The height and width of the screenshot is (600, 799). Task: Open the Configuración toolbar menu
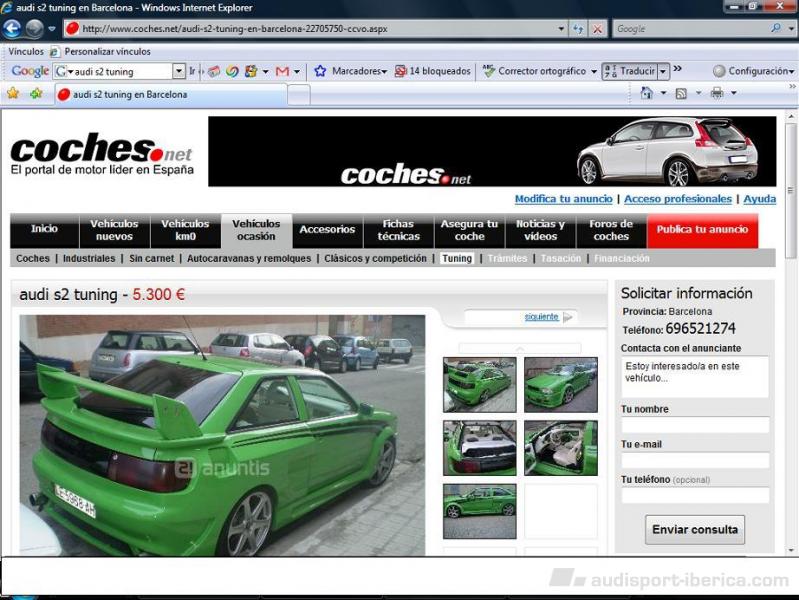click(753, 71)
